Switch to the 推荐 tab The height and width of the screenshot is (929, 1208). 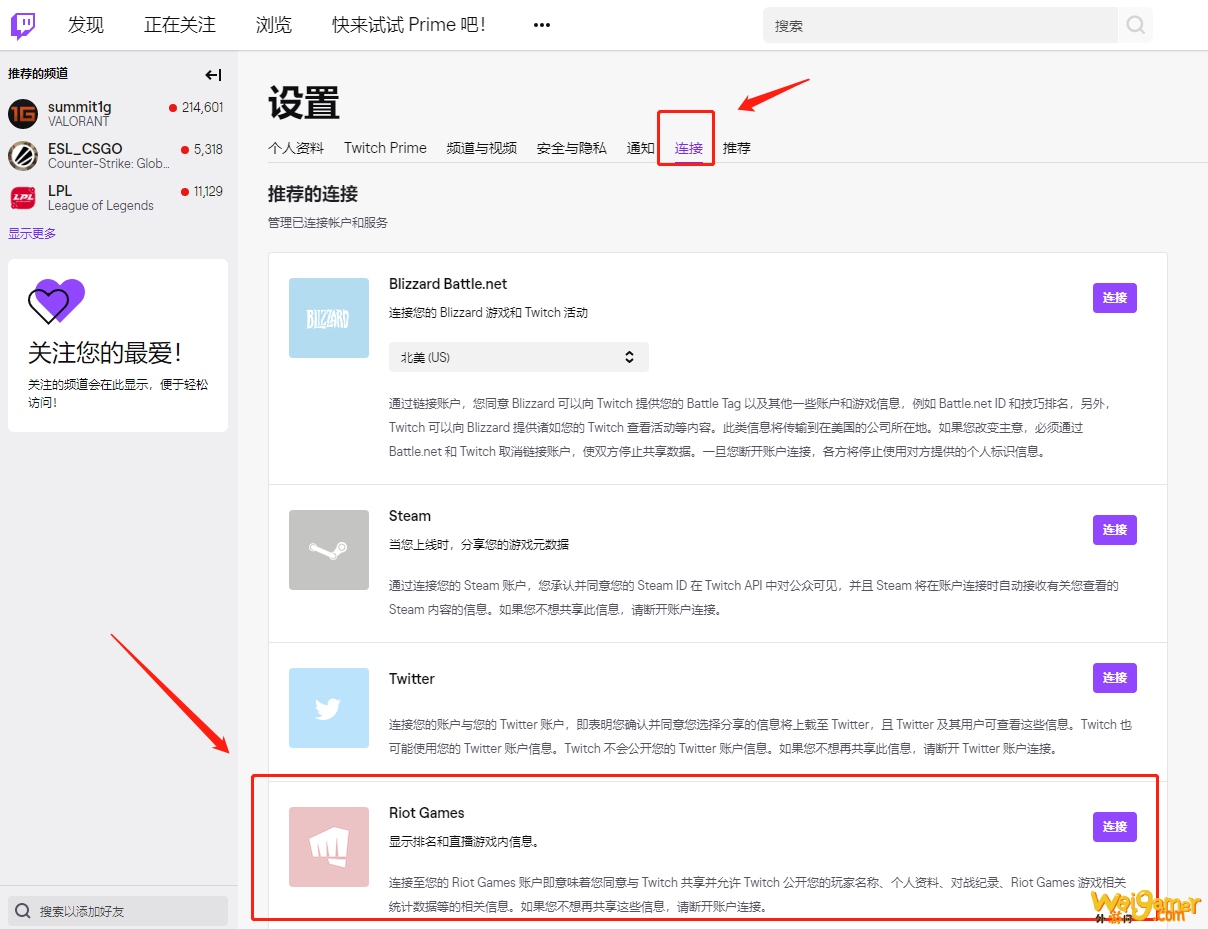pos(737,148)
